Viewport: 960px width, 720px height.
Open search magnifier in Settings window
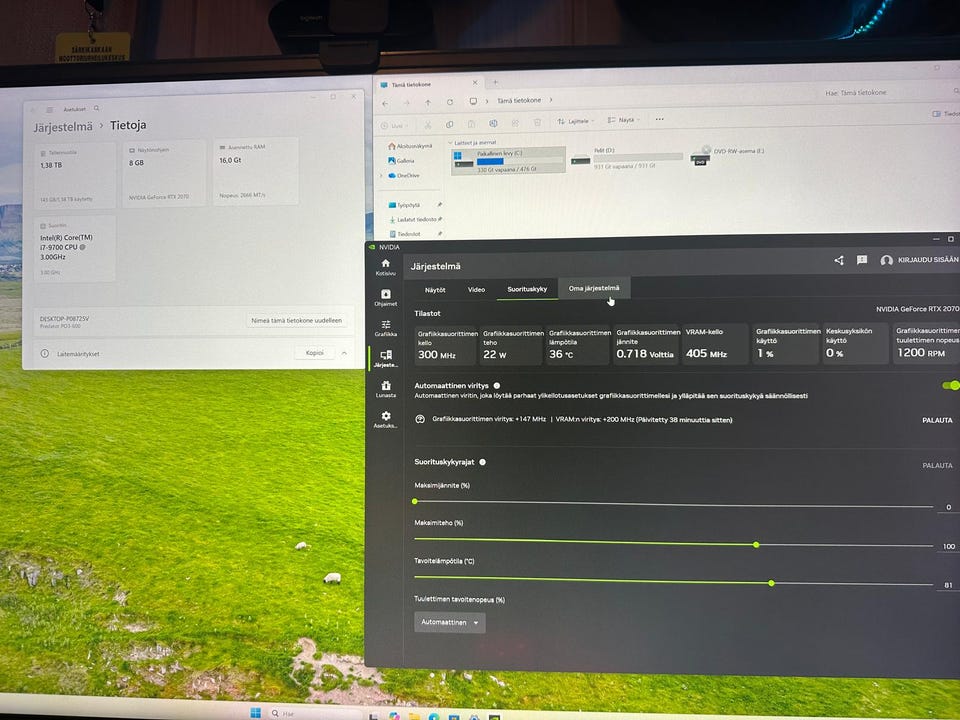97,108
